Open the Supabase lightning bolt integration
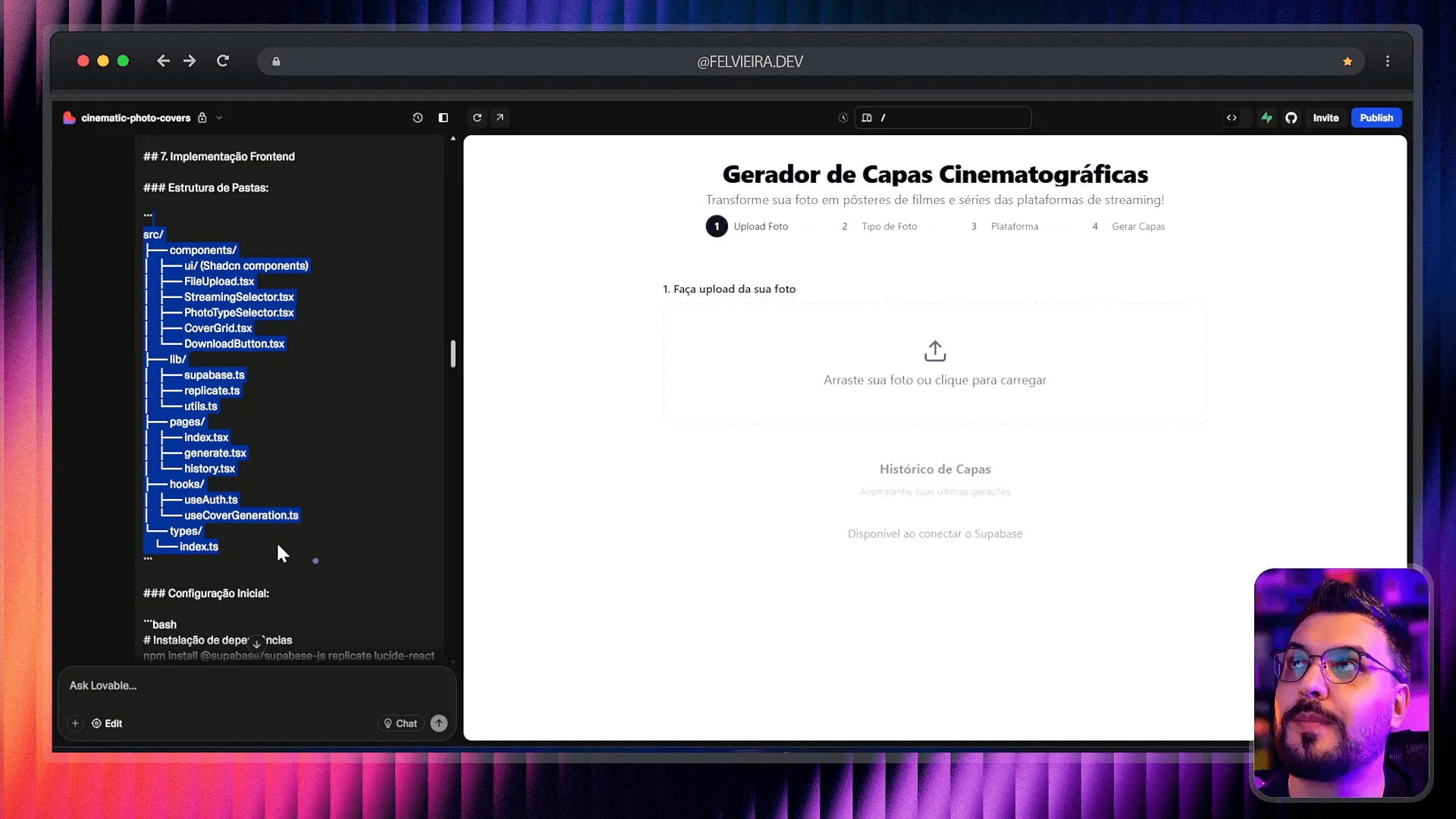Image resolution: width=1456 pixels, height=819 pixels. 1266,118
